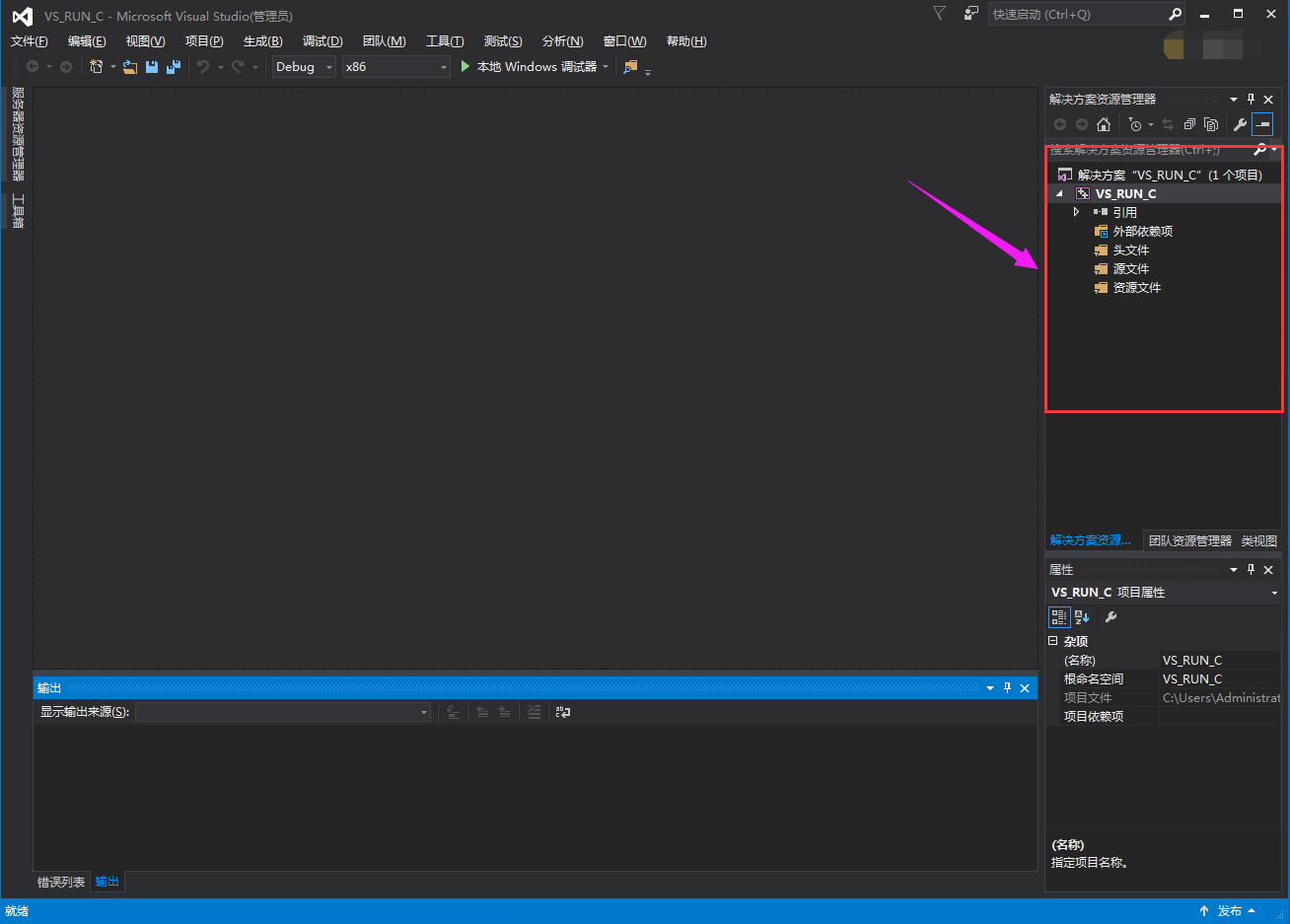Toggle the Preview Selected Items button
The height and width of the screenshot is (924, 1290).
pos(1262,124)
